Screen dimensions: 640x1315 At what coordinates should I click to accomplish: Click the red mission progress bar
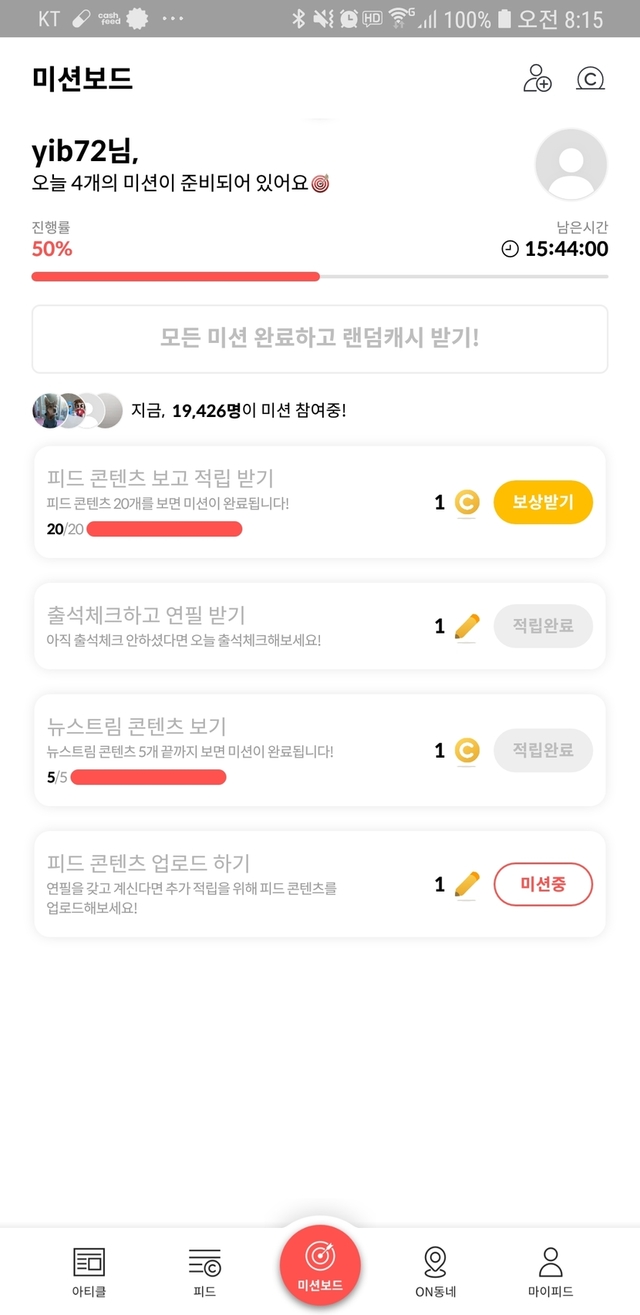[x=176, y=276]
